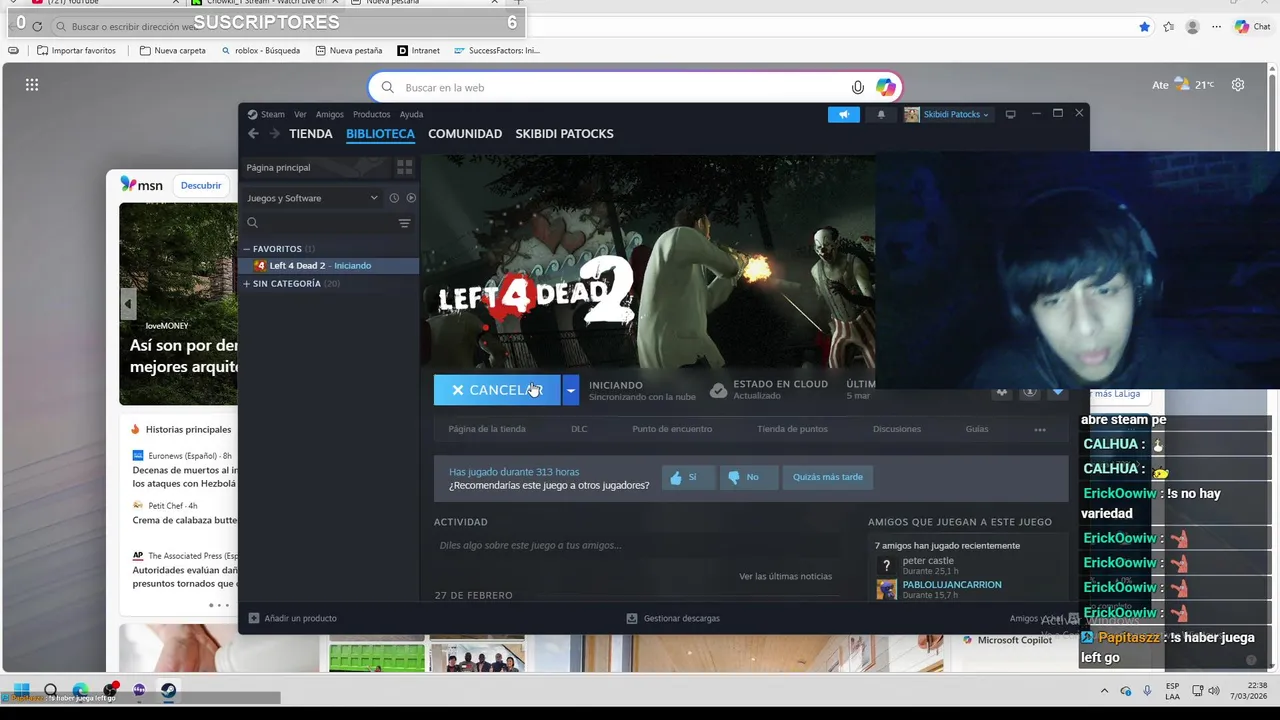Open Steam notifications bell

pyautogui.click(x=881, y=114)
